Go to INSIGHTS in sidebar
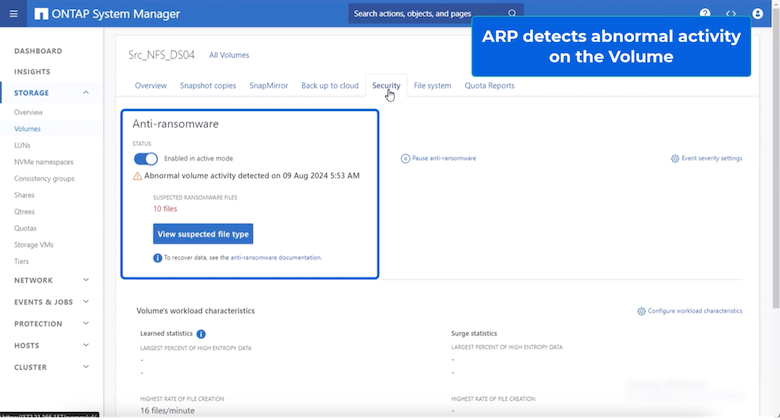780x420 pixels. point(32,72)
